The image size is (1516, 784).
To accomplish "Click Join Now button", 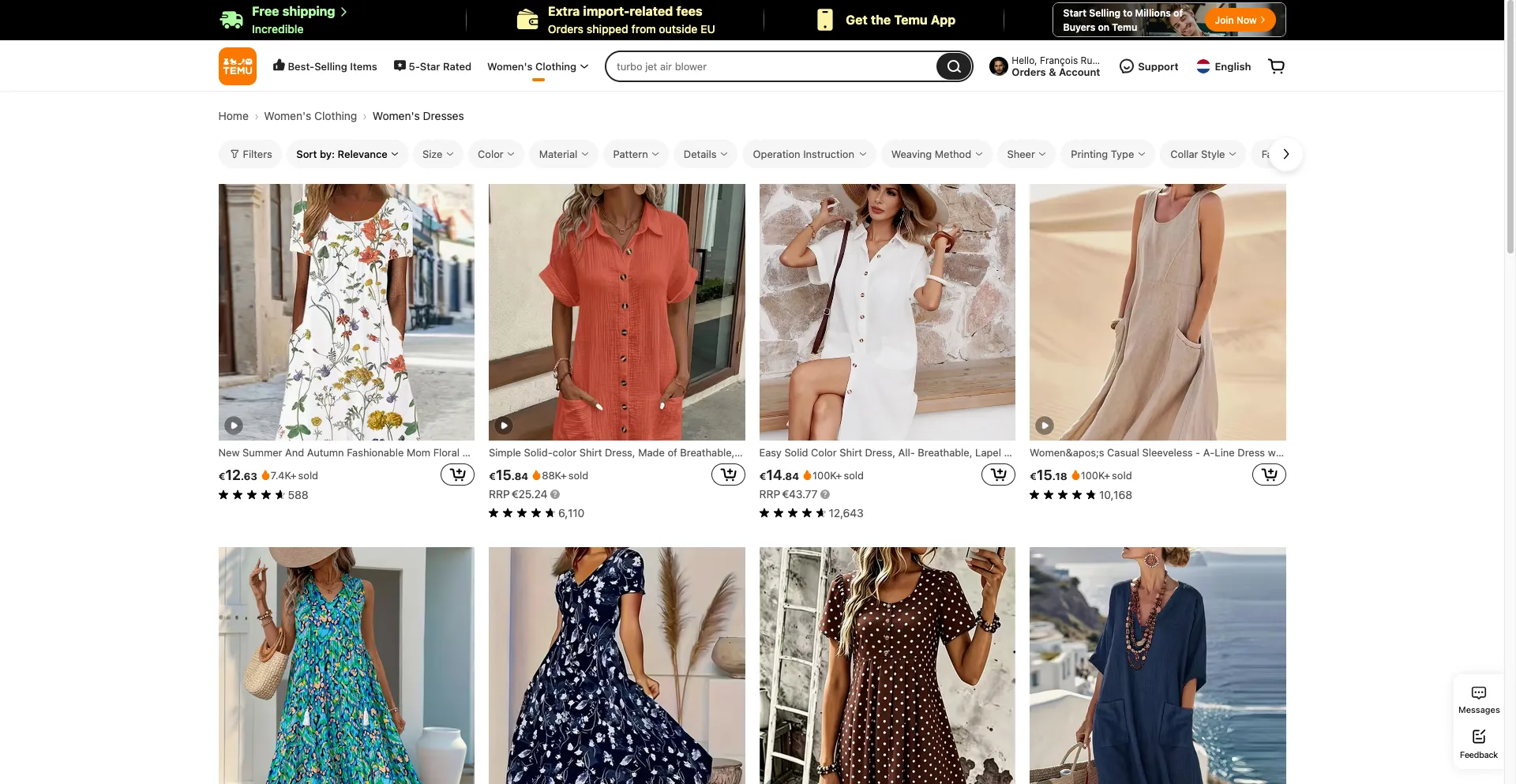I will pos(1240,20).
